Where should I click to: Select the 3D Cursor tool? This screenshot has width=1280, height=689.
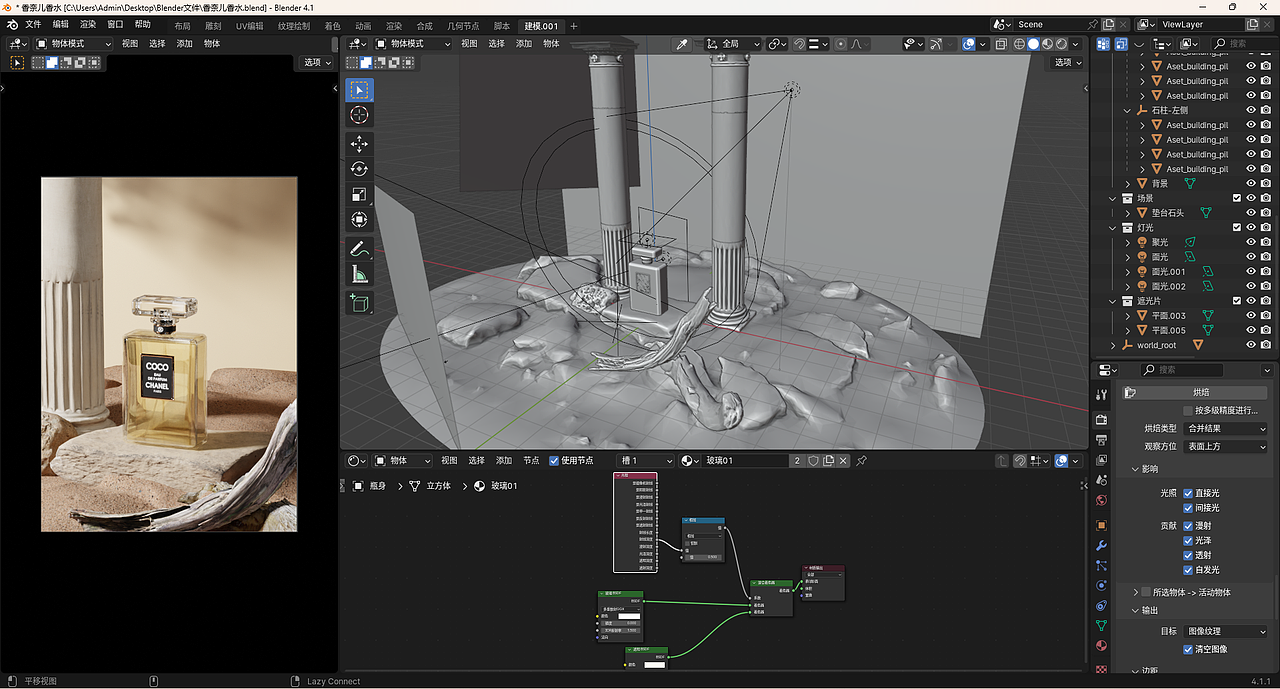(x=359, y=116)
